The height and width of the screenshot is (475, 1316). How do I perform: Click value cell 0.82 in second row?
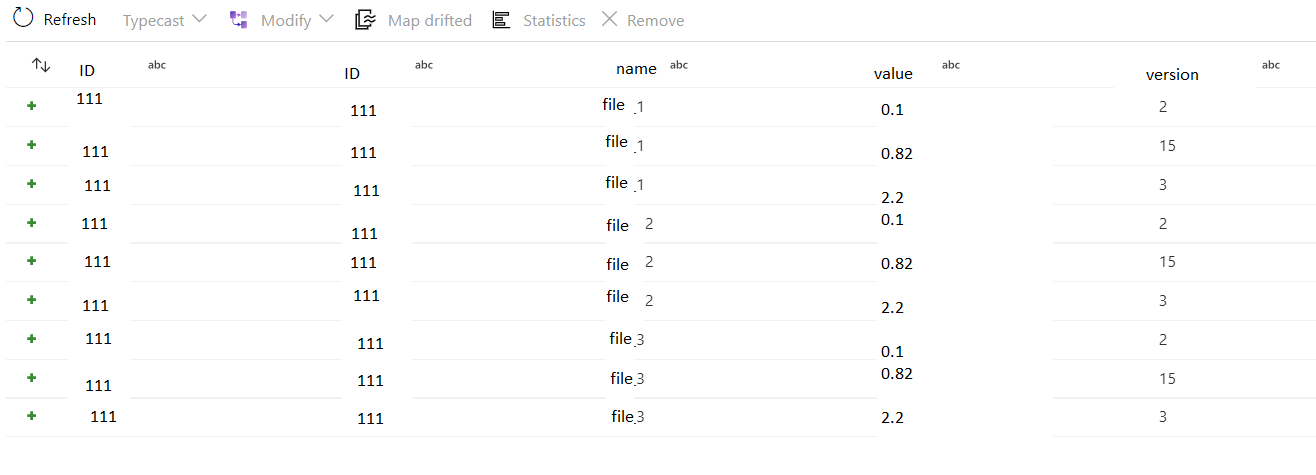pyautogui.click(x=896, y=153)
